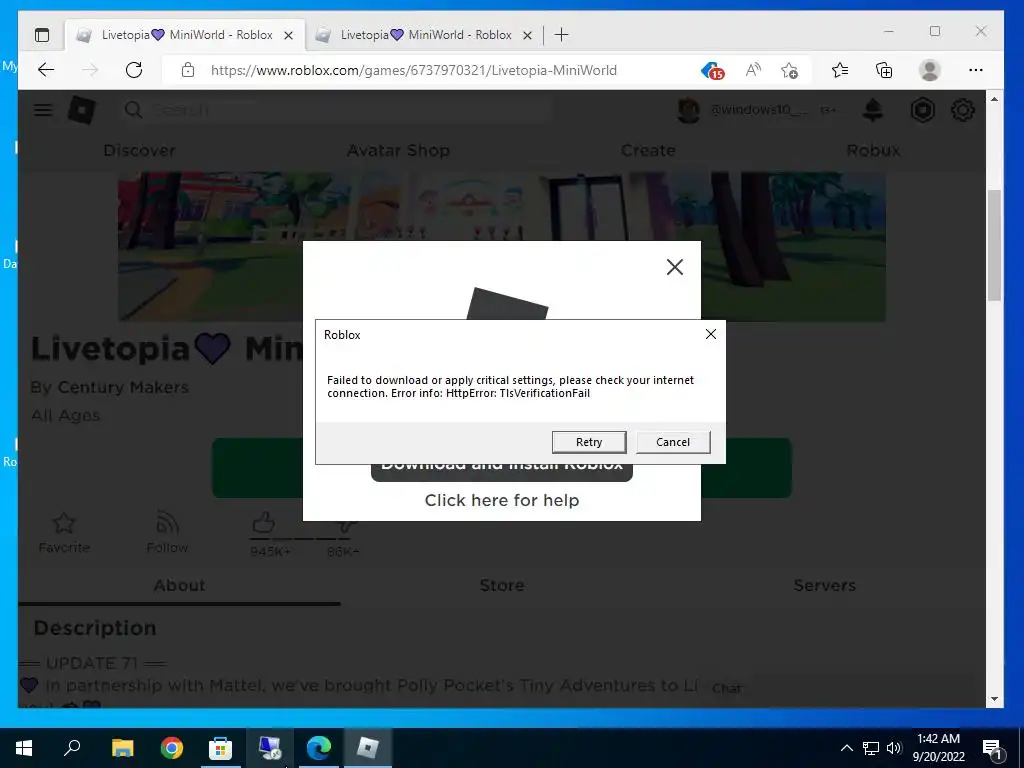
Task: Open the Favorites list icon
Action: point(840,70)
